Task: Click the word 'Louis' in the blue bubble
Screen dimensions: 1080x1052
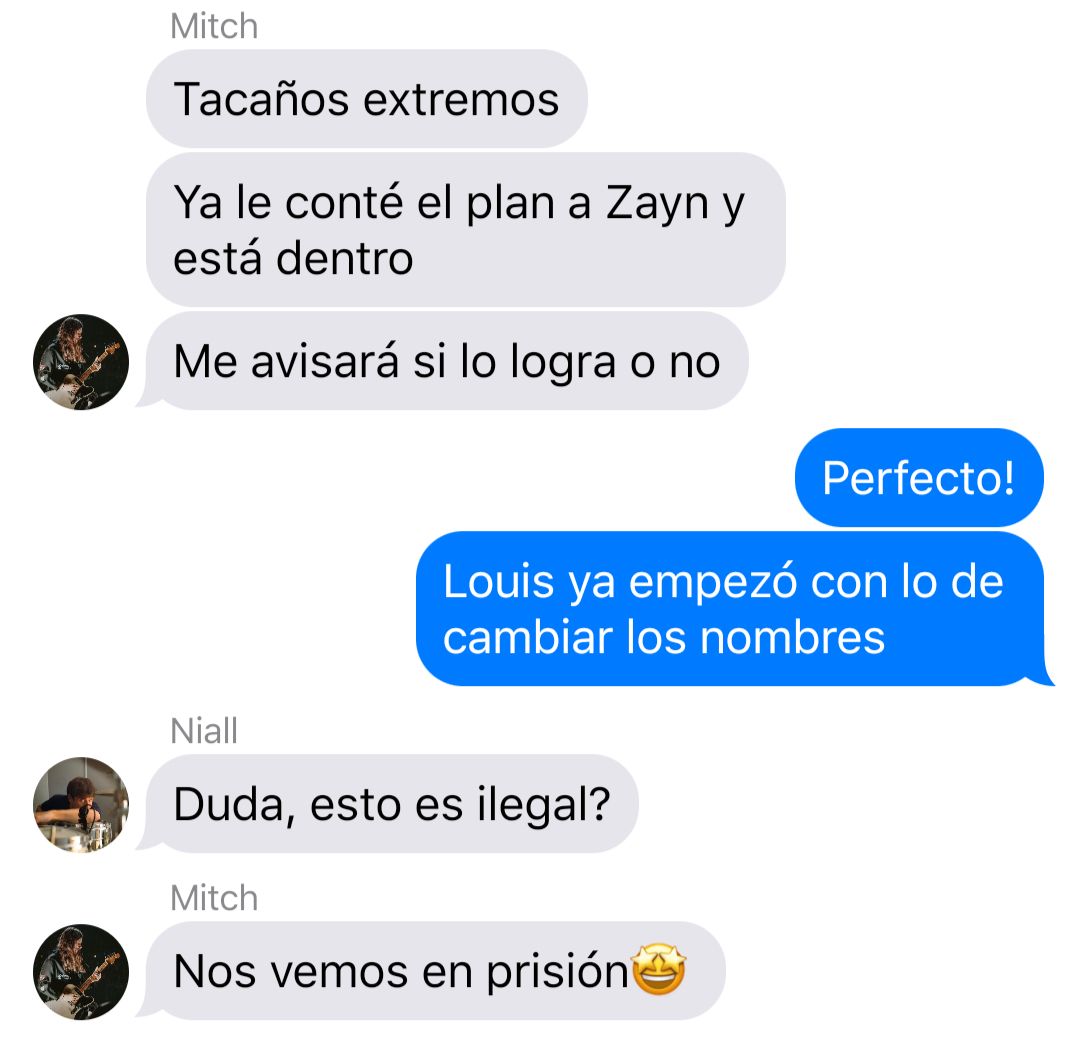Action: [498, 581]
